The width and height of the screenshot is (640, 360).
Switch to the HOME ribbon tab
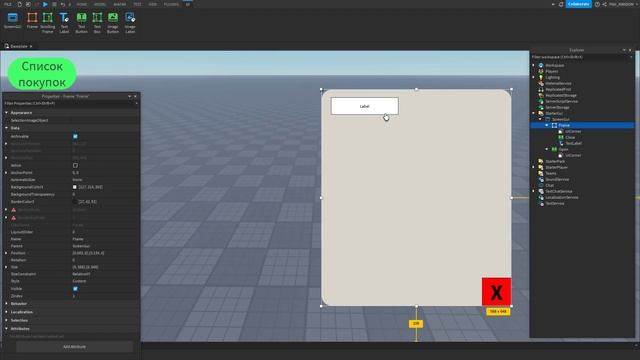[82, 4]
